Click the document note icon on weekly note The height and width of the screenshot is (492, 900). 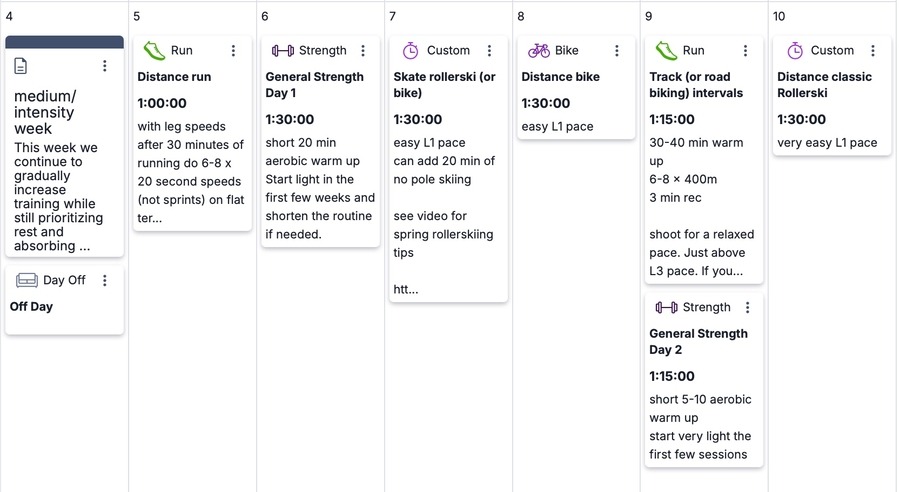[20, 66]
